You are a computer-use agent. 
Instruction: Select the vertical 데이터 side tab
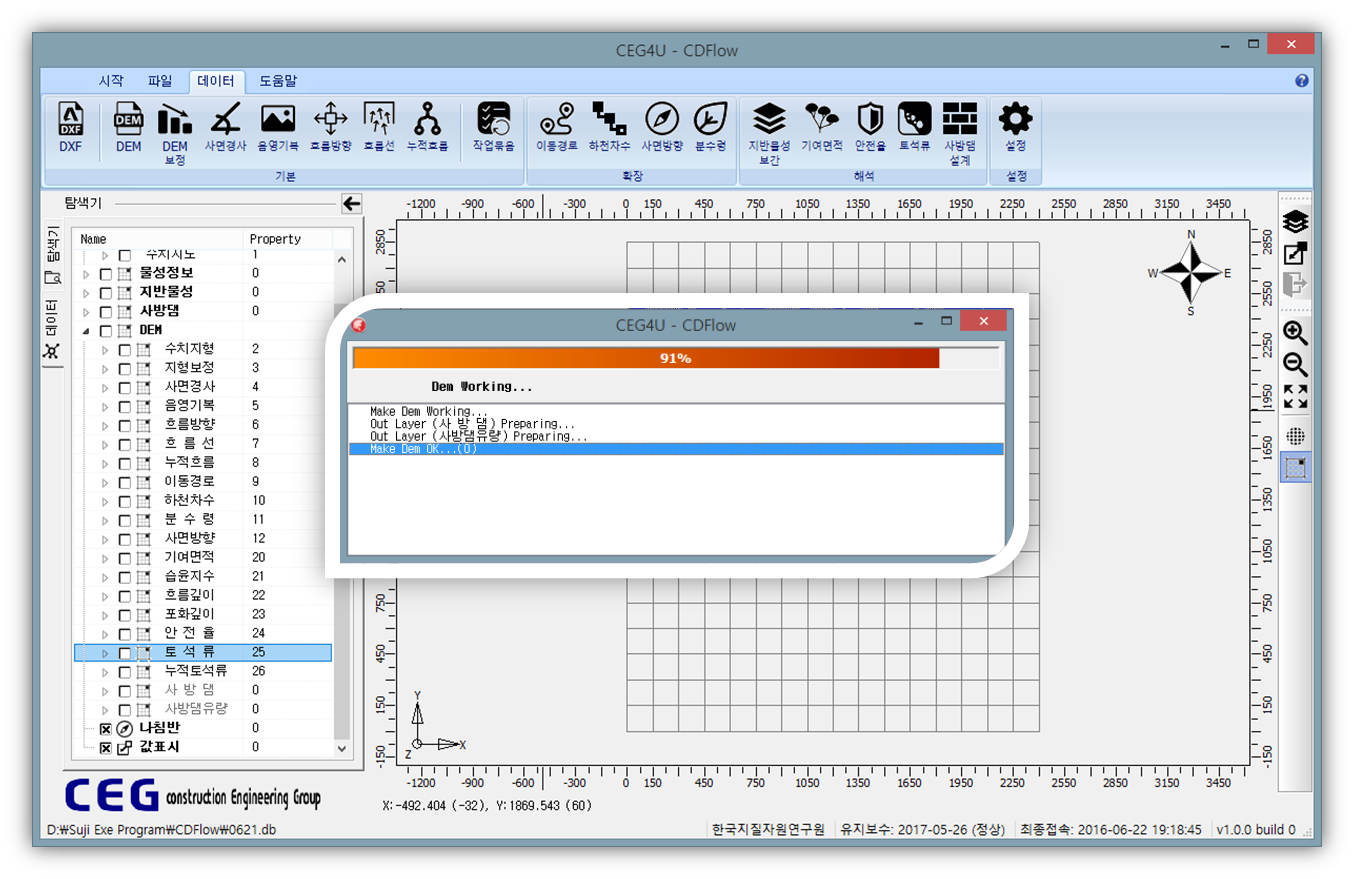[53, 329]
